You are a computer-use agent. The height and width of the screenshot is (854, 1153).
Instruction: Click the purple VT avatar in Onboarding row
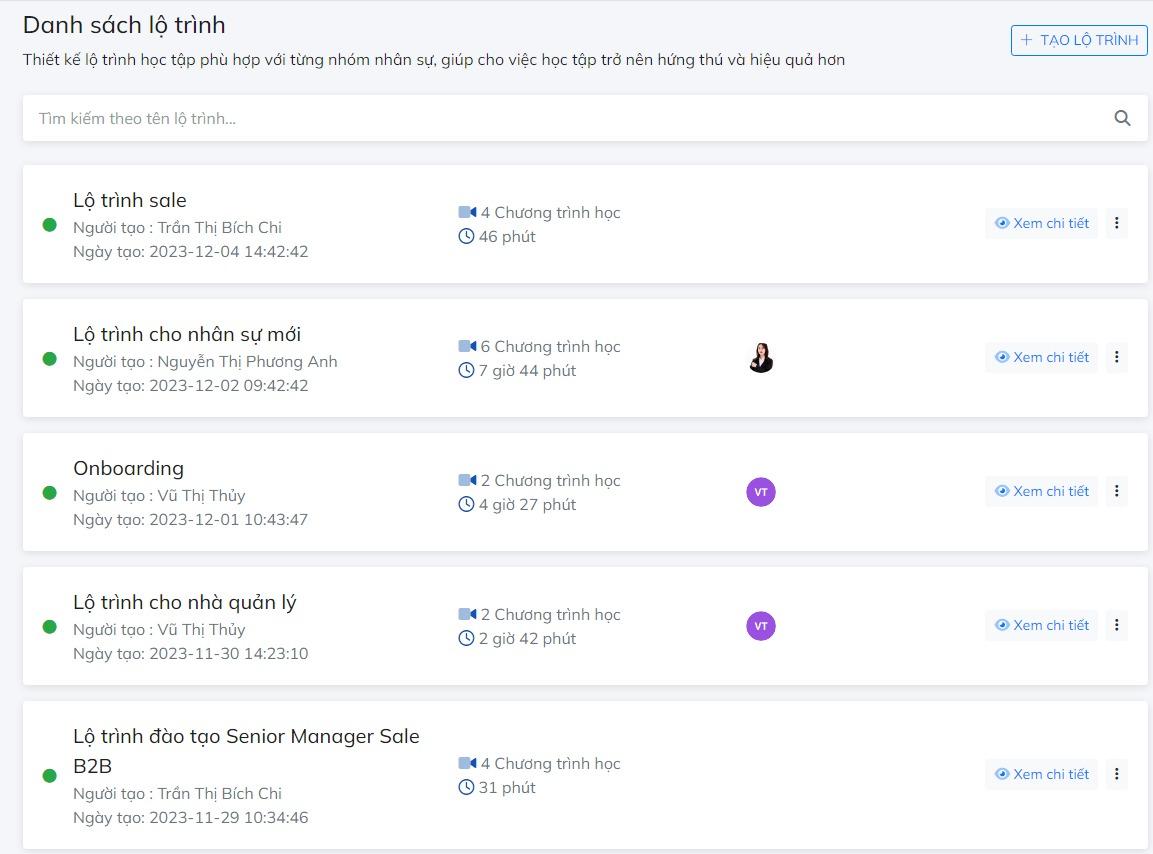(761, 491)
